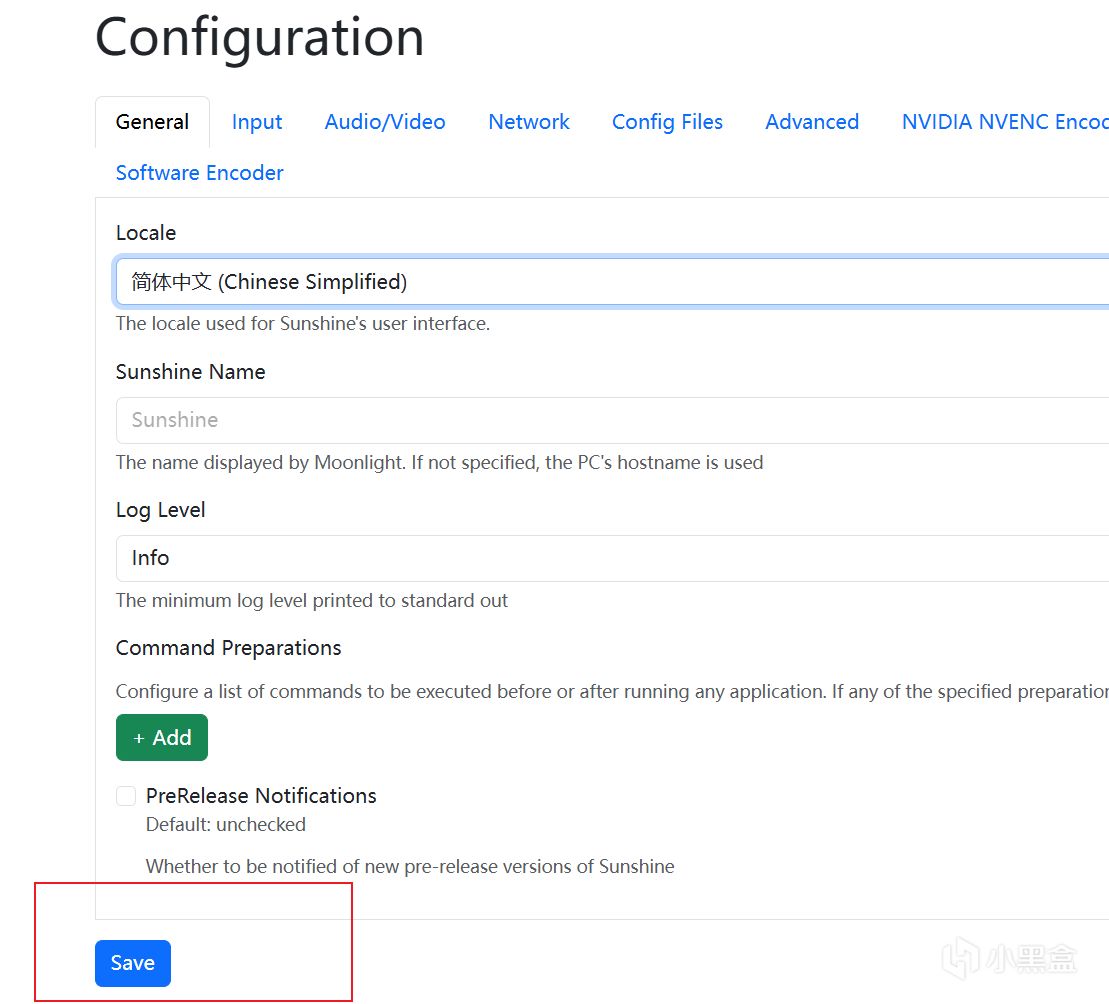Enable the PreRelease Notifications checkbox

coord(126,796)
